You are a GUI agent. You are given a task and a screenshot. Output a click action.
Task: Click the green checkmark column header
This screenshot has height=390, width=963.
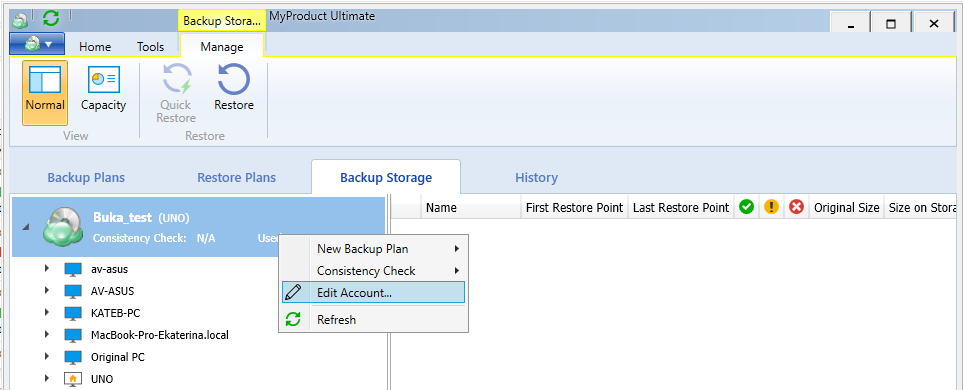click(x=746, y=207)
